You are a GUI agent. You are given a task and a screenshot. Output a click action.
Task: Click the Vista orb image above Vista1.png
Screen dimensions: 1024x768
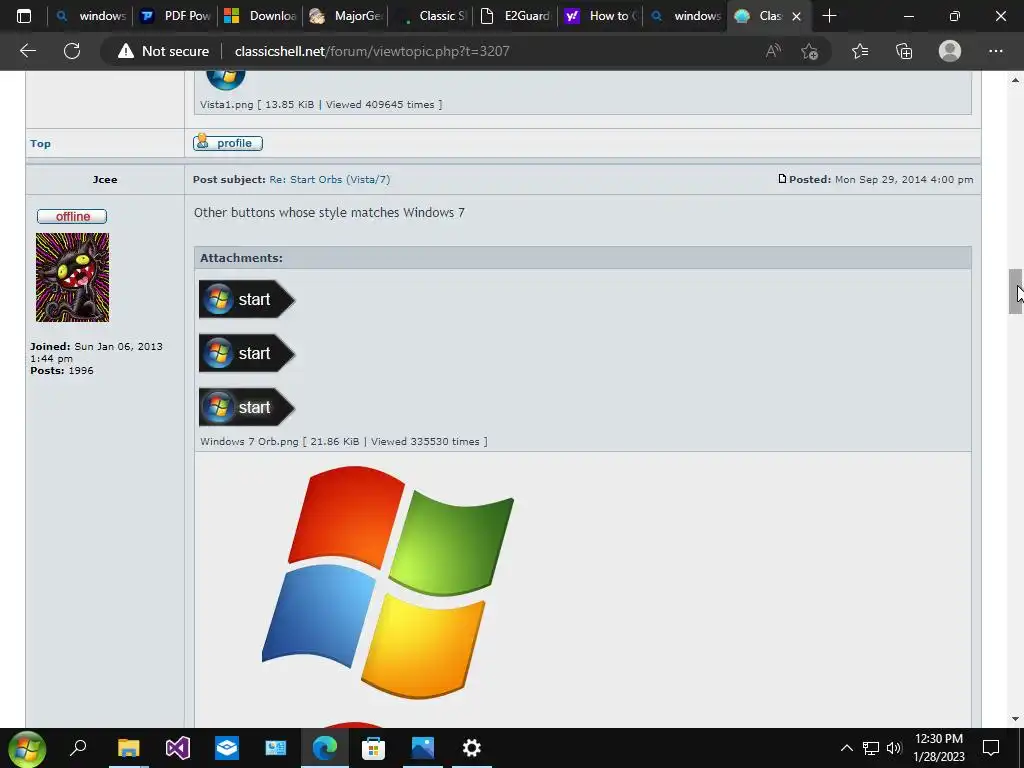(226, 81)
